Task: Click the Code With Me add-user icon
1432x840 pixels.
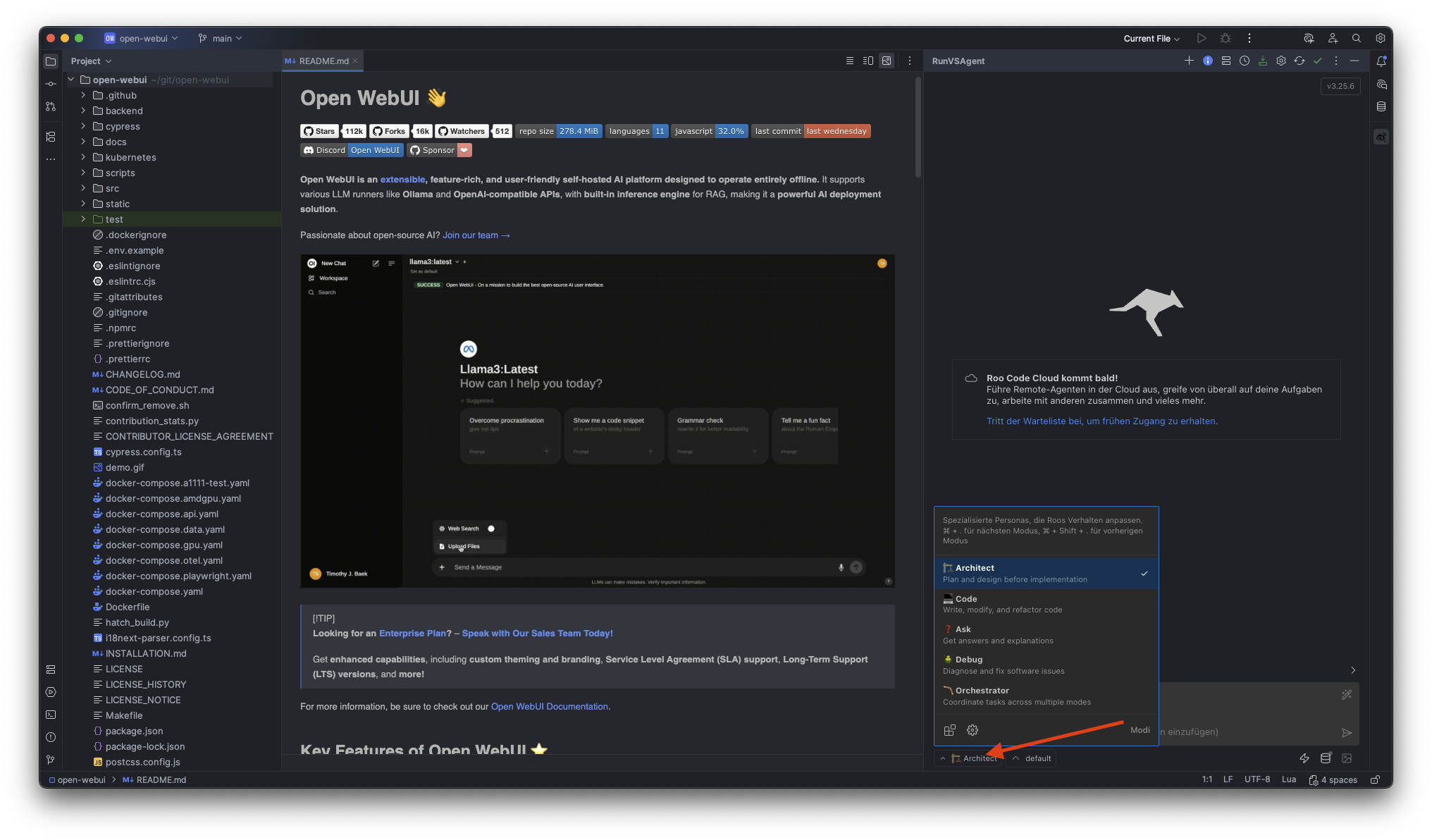Action: click(1333, 38)
